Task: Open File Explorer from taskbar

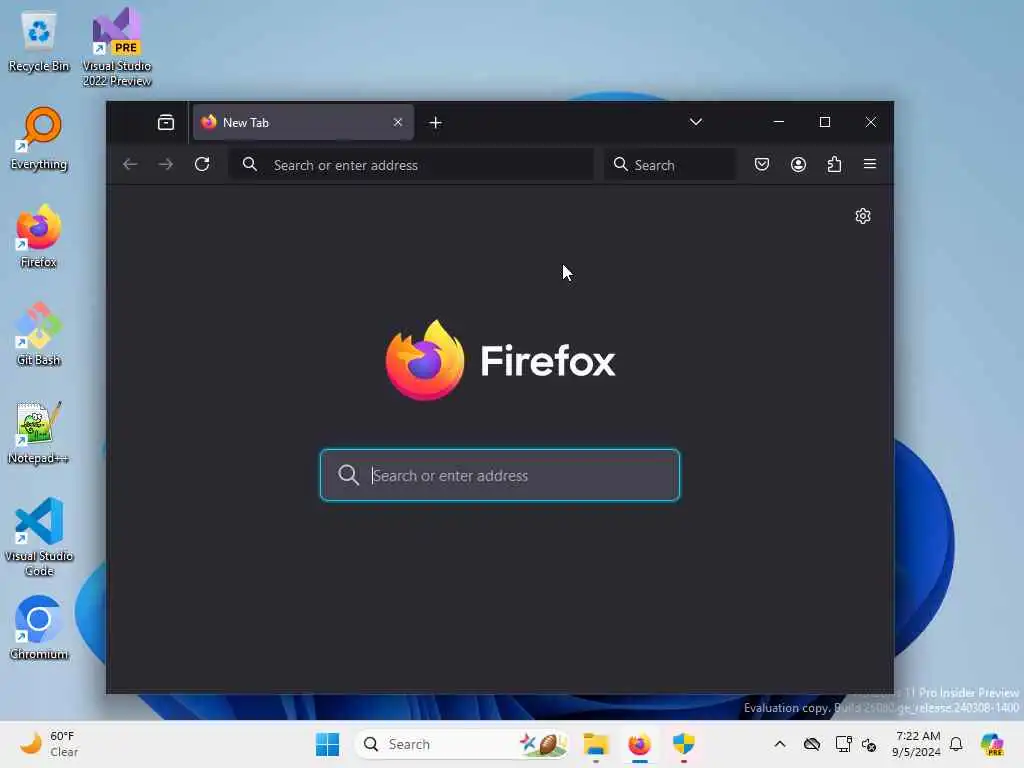Action: pos(596,744)
